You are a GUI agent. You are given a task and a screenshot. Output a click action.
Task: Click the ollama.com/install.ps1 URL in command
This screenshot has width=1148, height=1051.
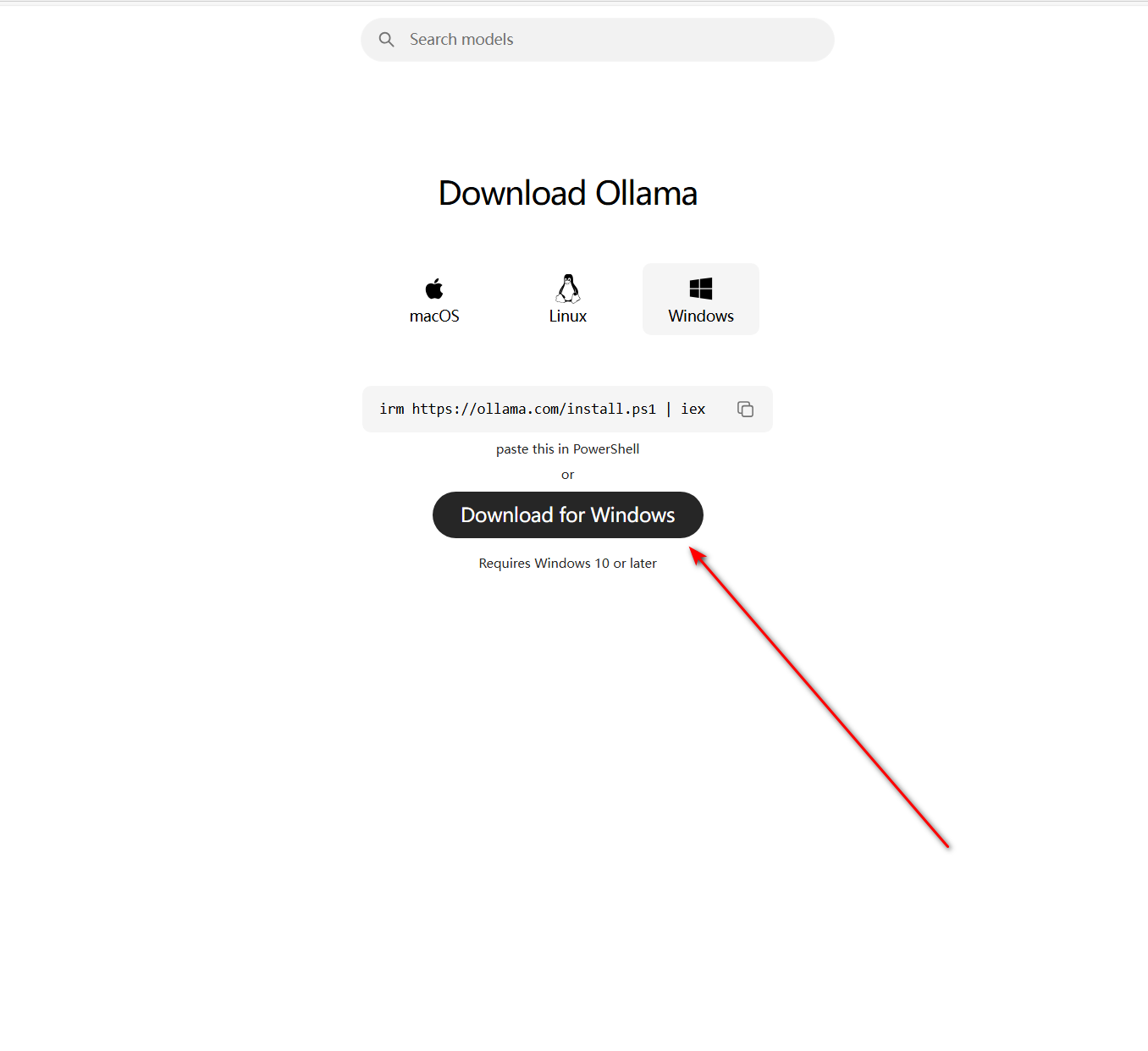click(x=534, y=409)
